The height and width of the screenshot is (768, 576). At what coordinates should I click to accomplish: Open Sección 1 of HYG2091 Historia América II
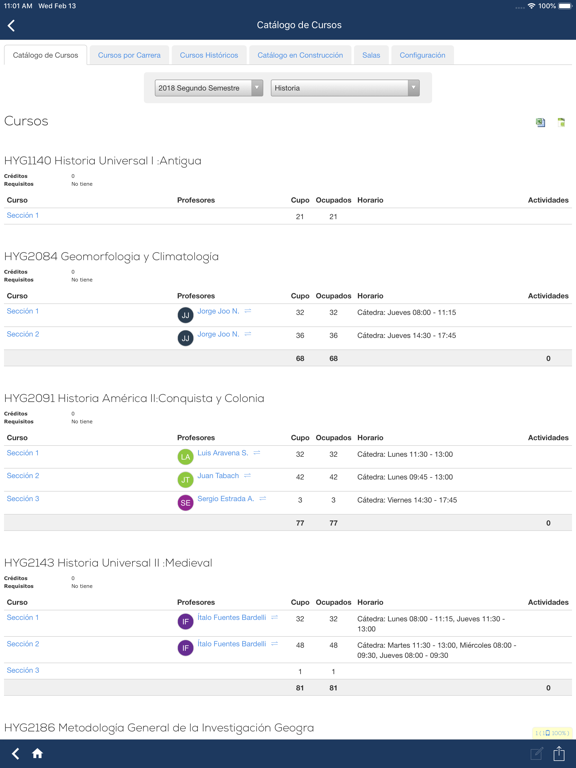click(x=23, y=453)
